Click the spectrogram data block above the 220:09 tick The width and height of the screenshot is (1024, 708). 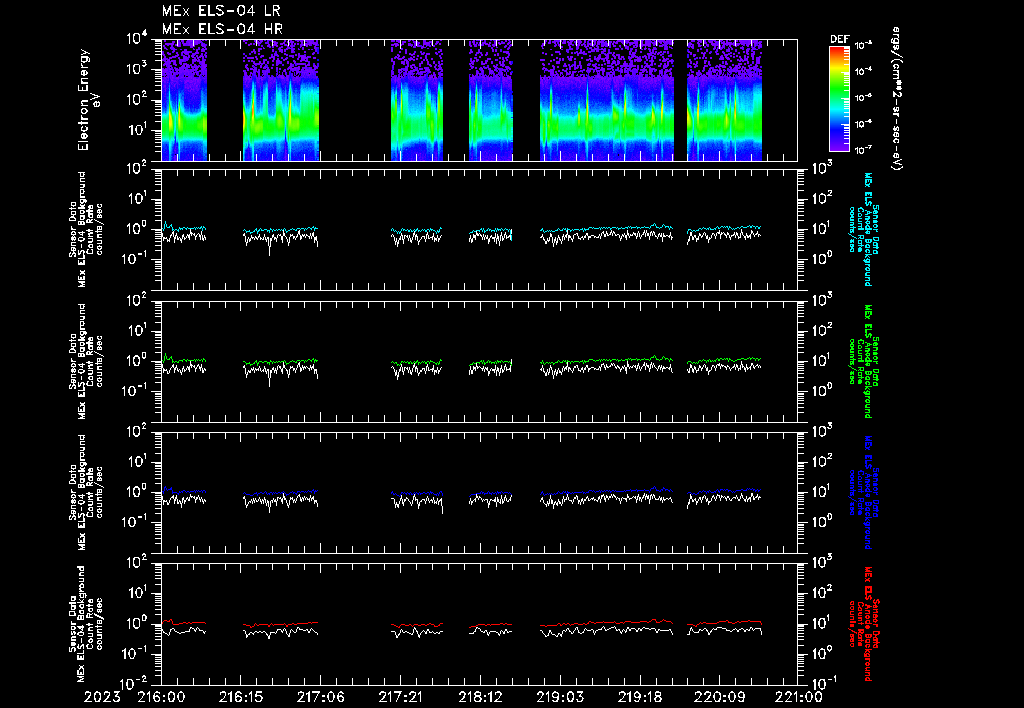point(724,100)
